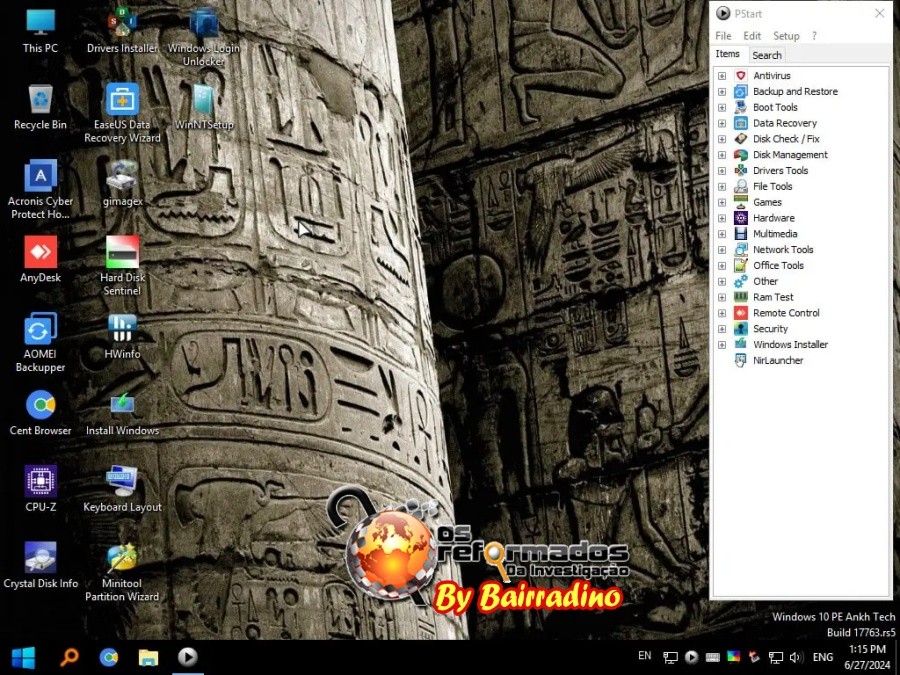The height and width of the screenshot is (675, 900).
Task: Click the Games category icon in PStart
Action: click(x=741, y=202)
